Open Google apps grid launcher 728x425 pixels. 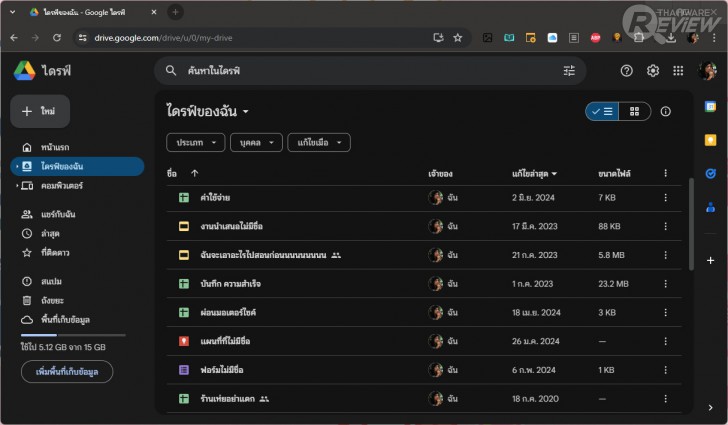[679, 71]
